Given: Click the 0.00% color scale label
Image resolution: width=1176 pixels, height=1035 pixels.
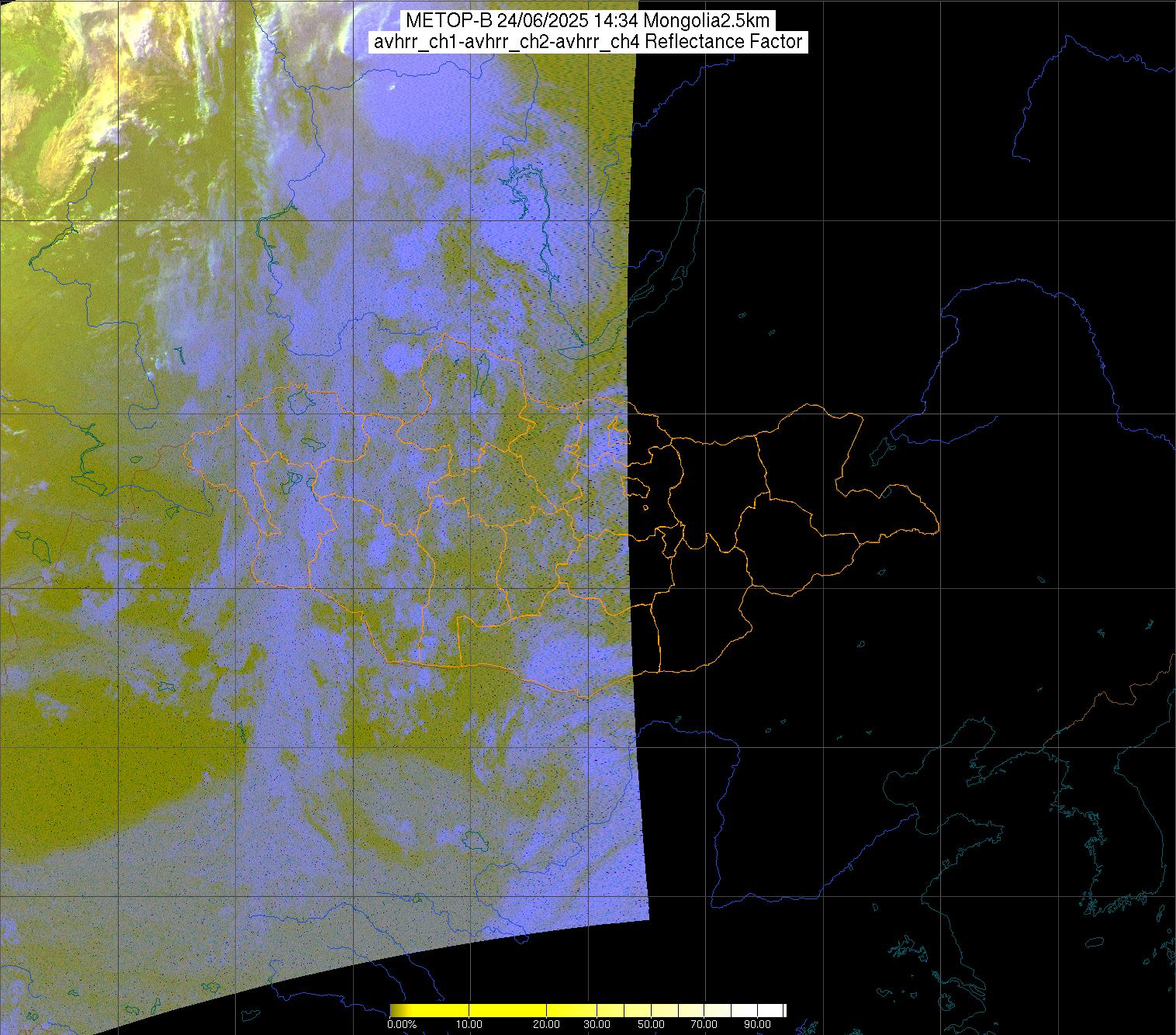Looking at the screenshot, I should [401, 1024].
